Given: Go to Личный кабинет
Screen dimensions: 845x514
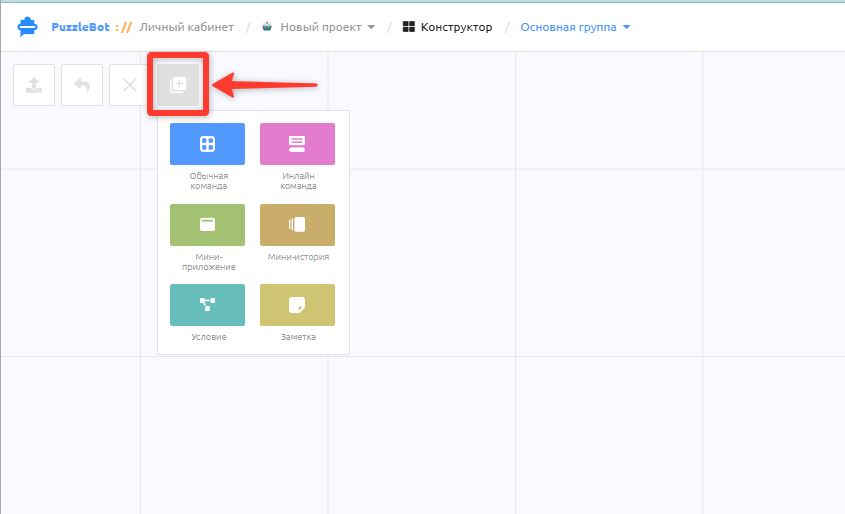Looking at the screenshot, I should (186, 27).
